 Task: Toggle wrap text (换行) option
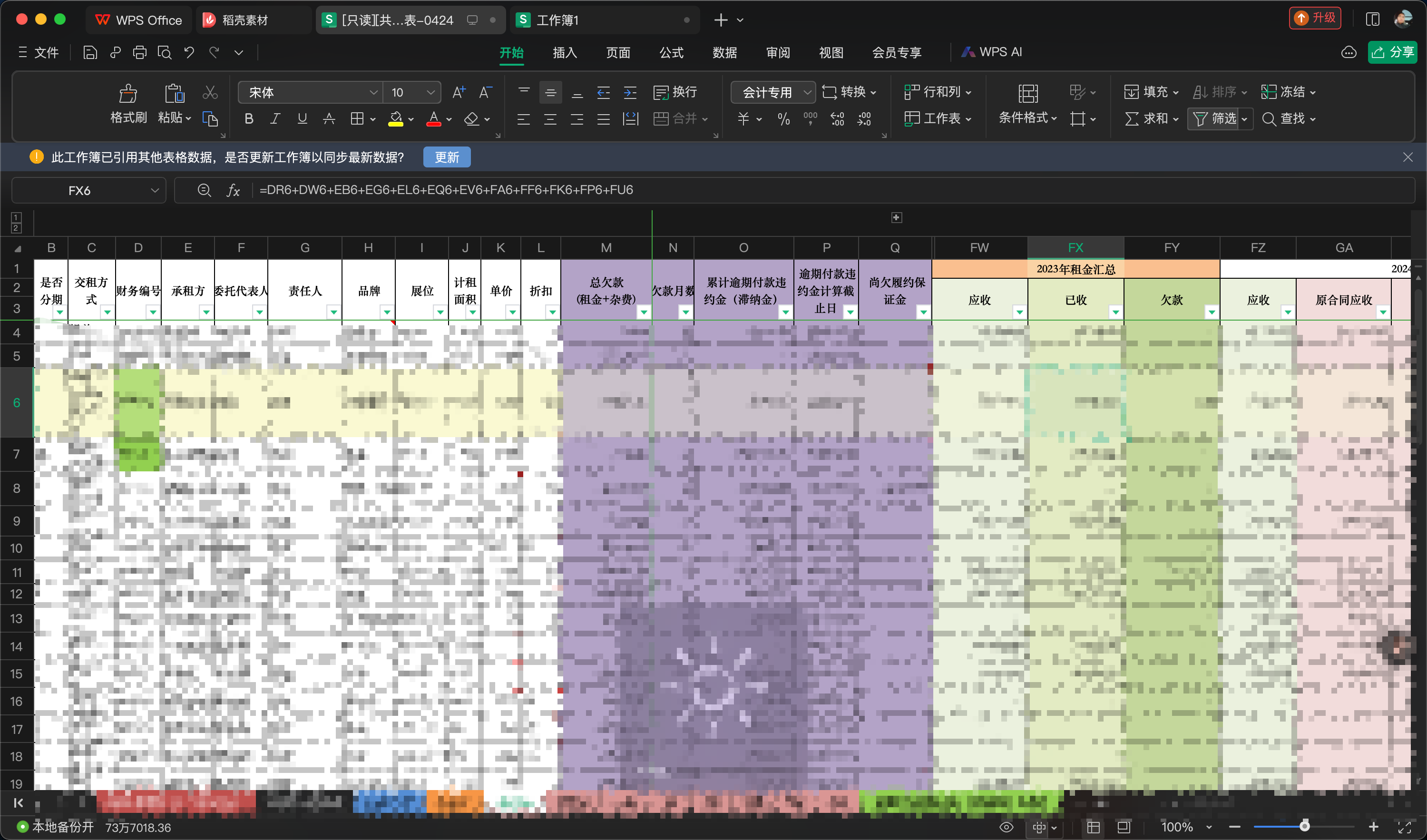[x=675, y=92]
